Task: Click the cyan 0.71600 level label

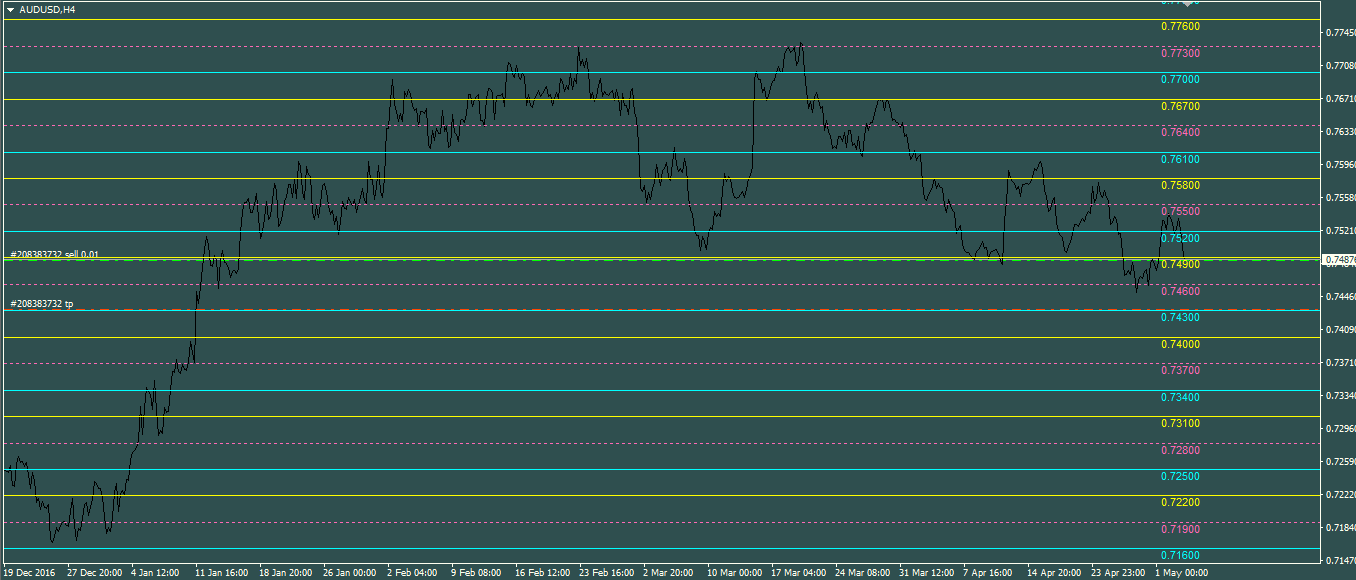Action: (1180, 555)
